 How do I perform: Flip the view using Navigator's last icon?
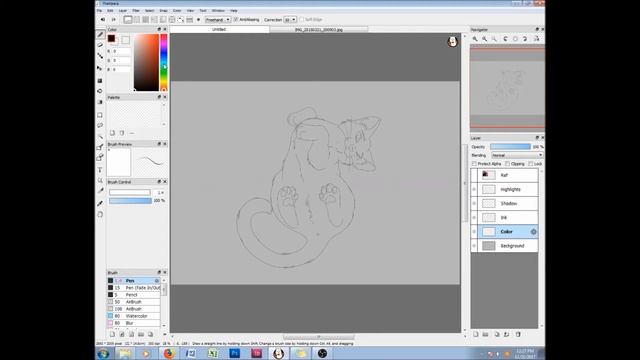pos(536,39)
